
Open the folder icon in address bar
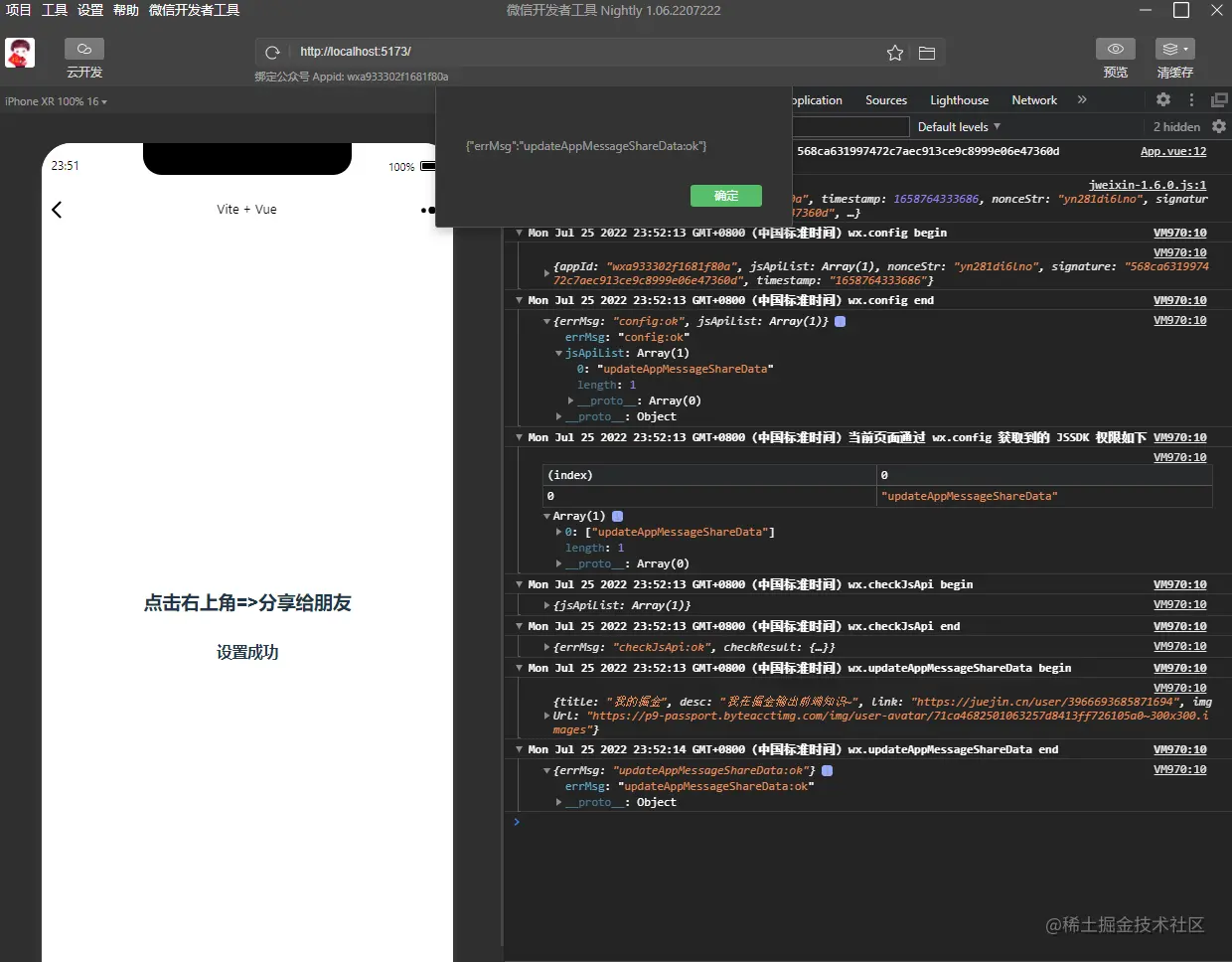(927, 53)
